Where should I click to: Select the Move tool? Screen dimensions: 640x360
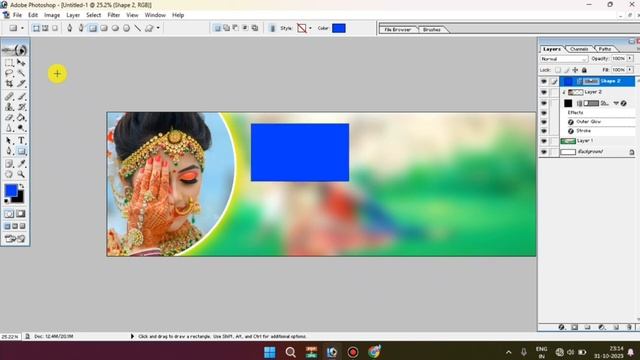pyautogui.click(x=21, y=63)
